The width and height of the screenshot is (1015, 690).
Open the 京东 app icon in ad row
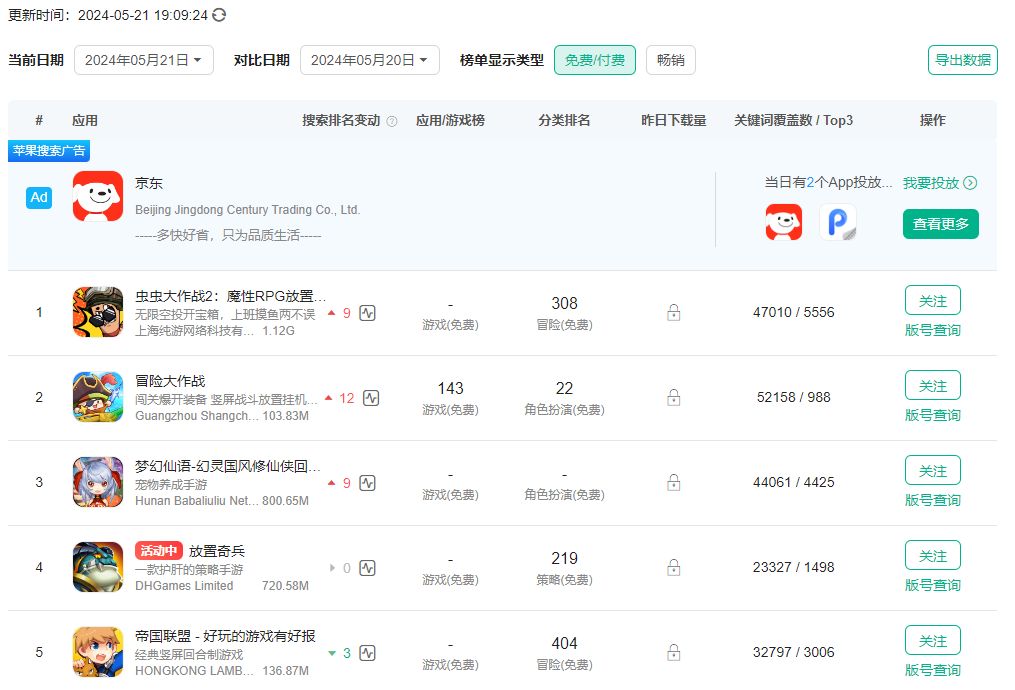tap(98, 196)
